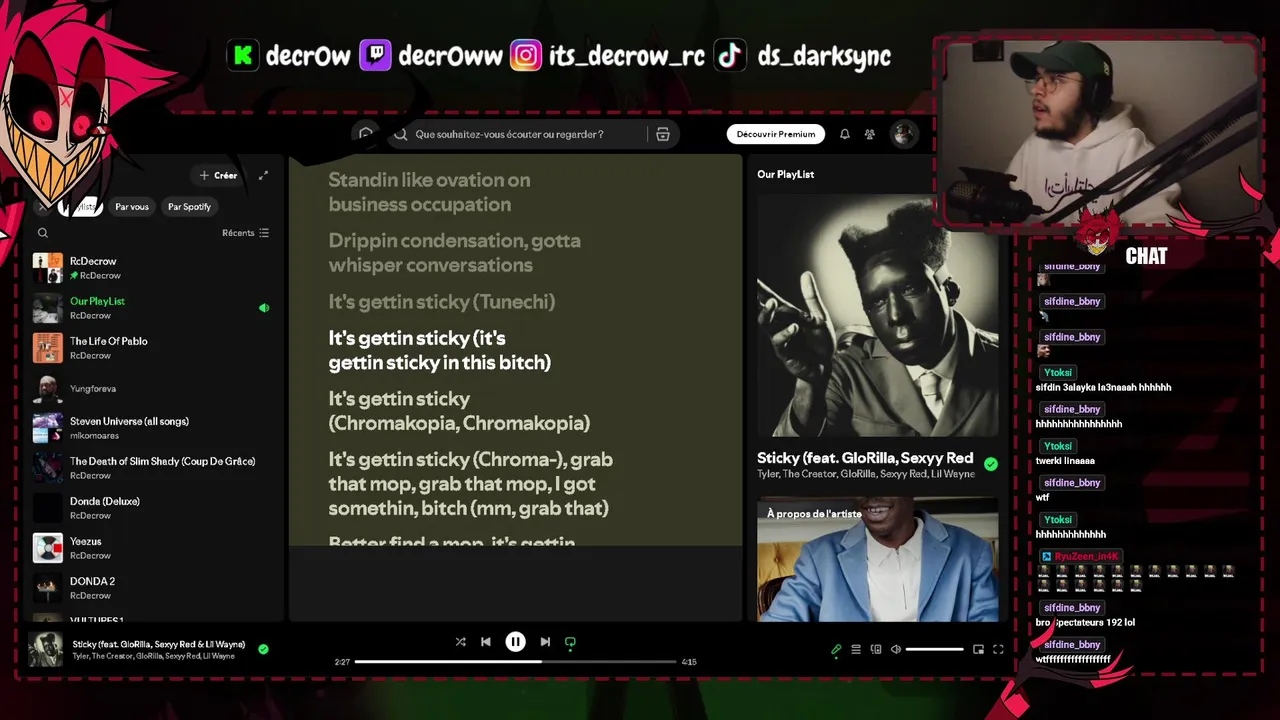This screenshot has height=720, width=1280.
Task: Toggle the repeat mode button
Action: (x=570, y=642)
